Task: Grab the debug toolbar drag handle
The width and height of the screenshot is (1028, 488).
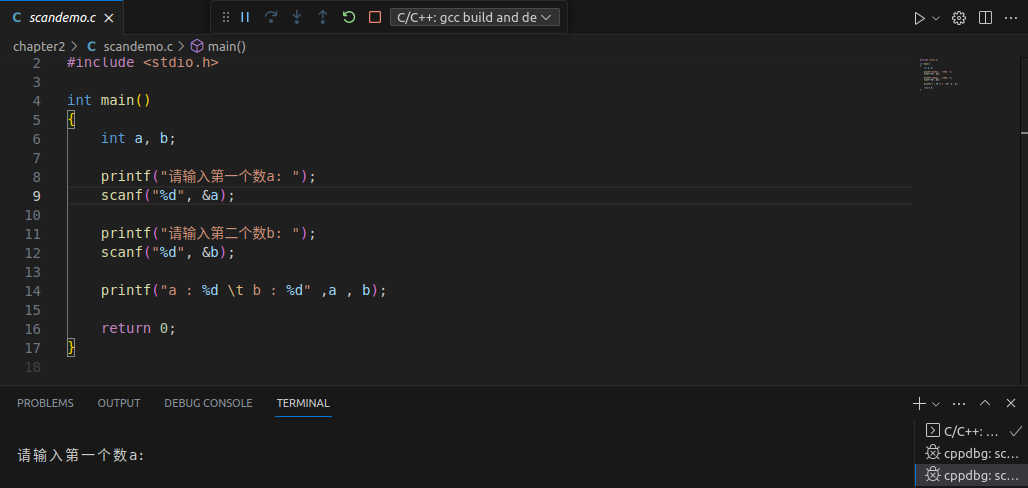Action: 226,17
